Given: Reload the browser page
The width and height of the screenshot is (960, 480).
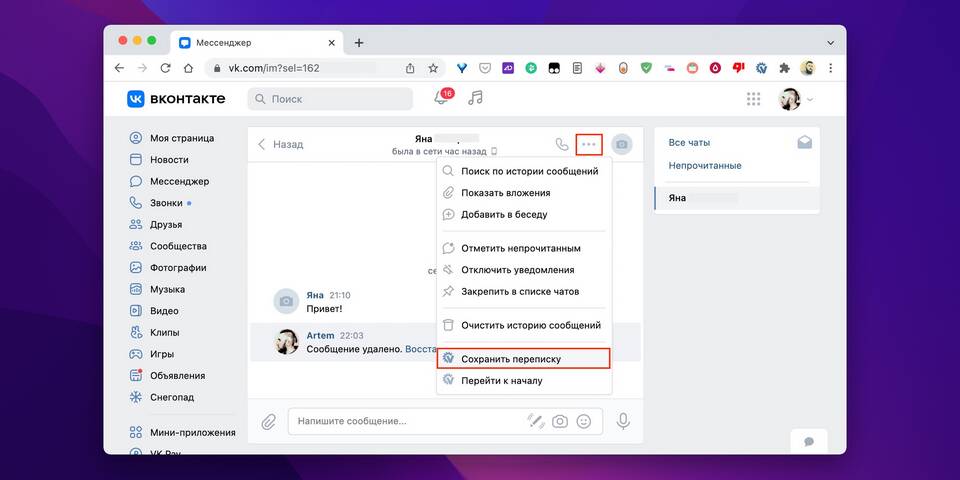Looking at the screenshot, I should click(165, 69).
